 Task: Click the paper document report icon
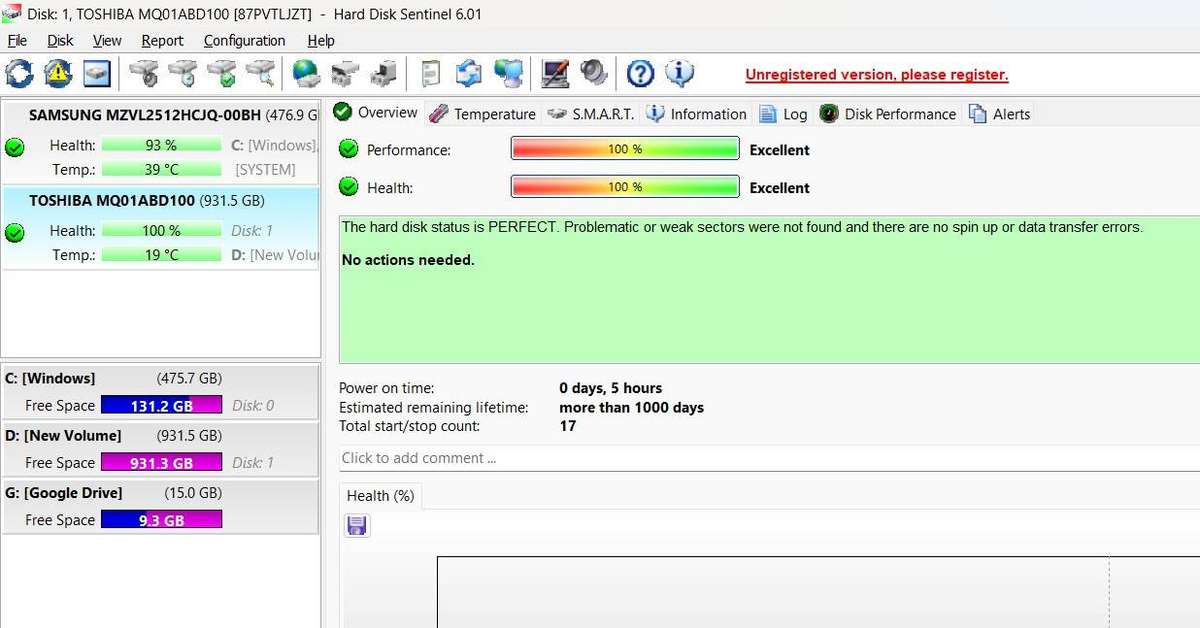pos(430,73)
